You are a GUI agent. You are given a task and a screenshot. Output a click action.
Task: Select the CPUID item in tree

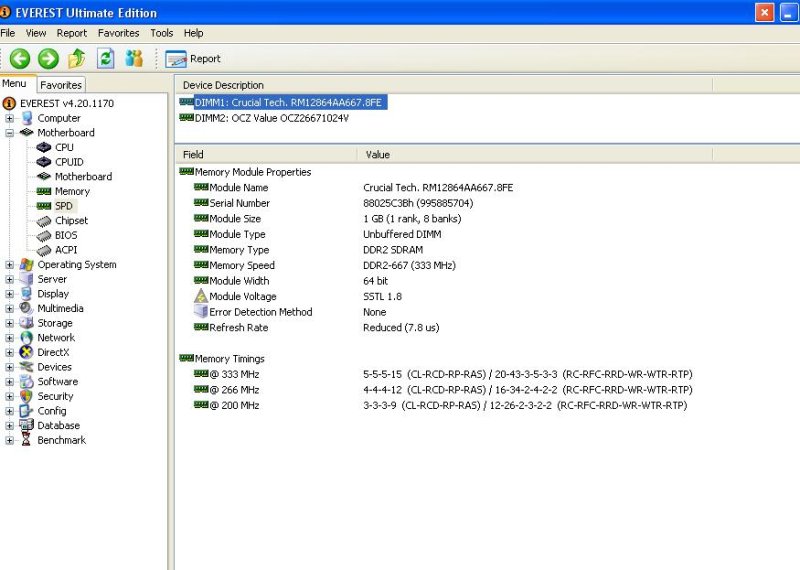pos(69,162)
